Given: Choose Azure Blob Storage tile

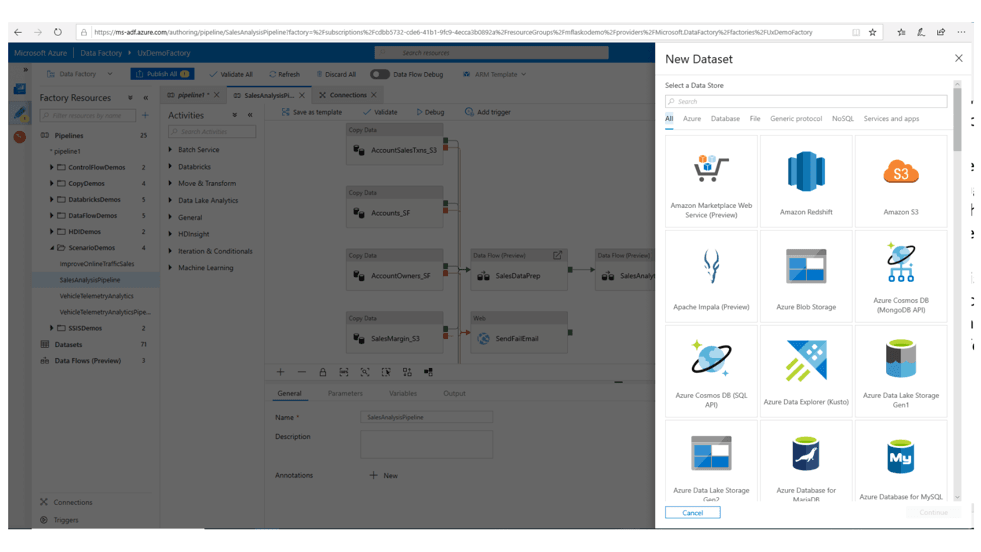Looking at the screenshot, I should point(806,276).
